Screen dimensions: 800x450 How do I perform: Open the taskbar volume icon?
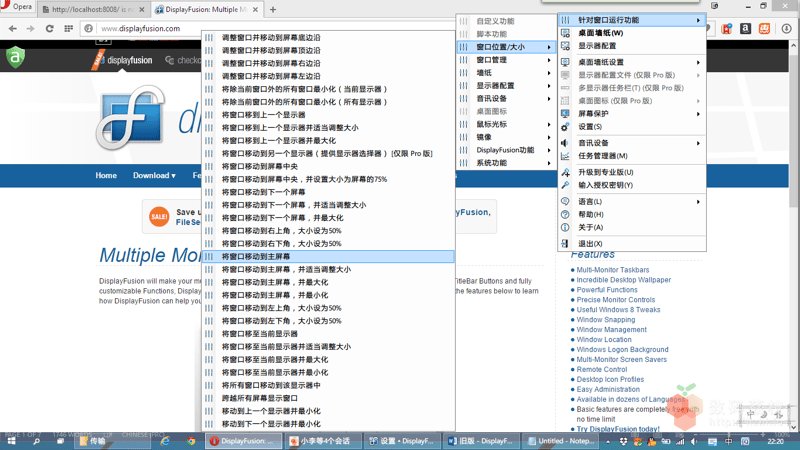click(x=694, y=441)
